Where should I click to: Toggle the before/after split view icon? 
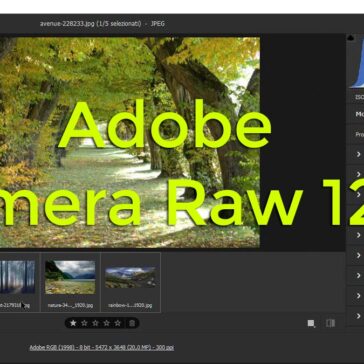[330, 323]
